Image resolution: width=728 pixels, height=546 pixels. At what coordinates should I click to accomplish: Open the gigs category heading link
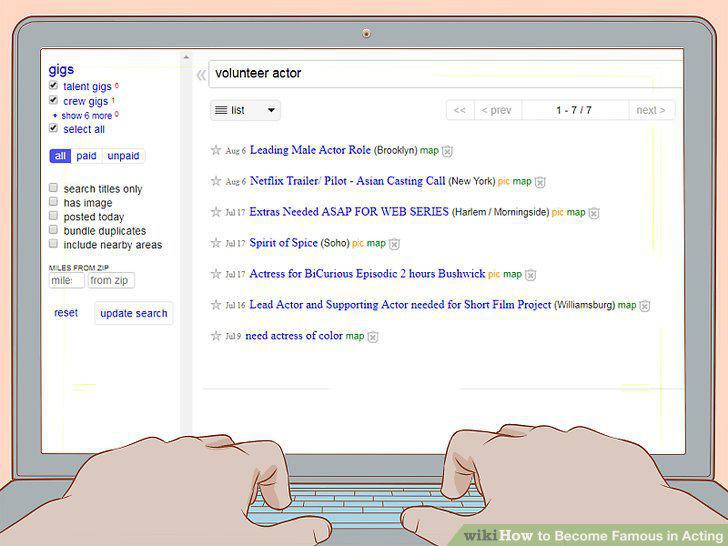(61, 70)
